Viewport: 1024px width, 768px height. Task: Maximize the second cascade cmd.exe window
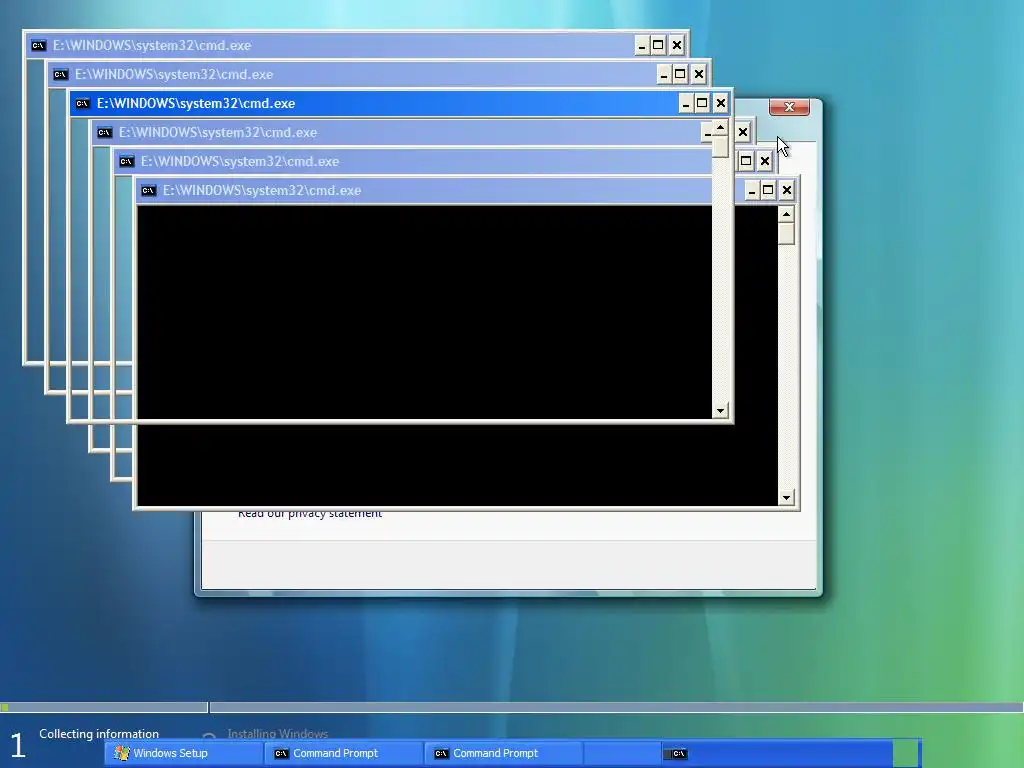point(680,74)
